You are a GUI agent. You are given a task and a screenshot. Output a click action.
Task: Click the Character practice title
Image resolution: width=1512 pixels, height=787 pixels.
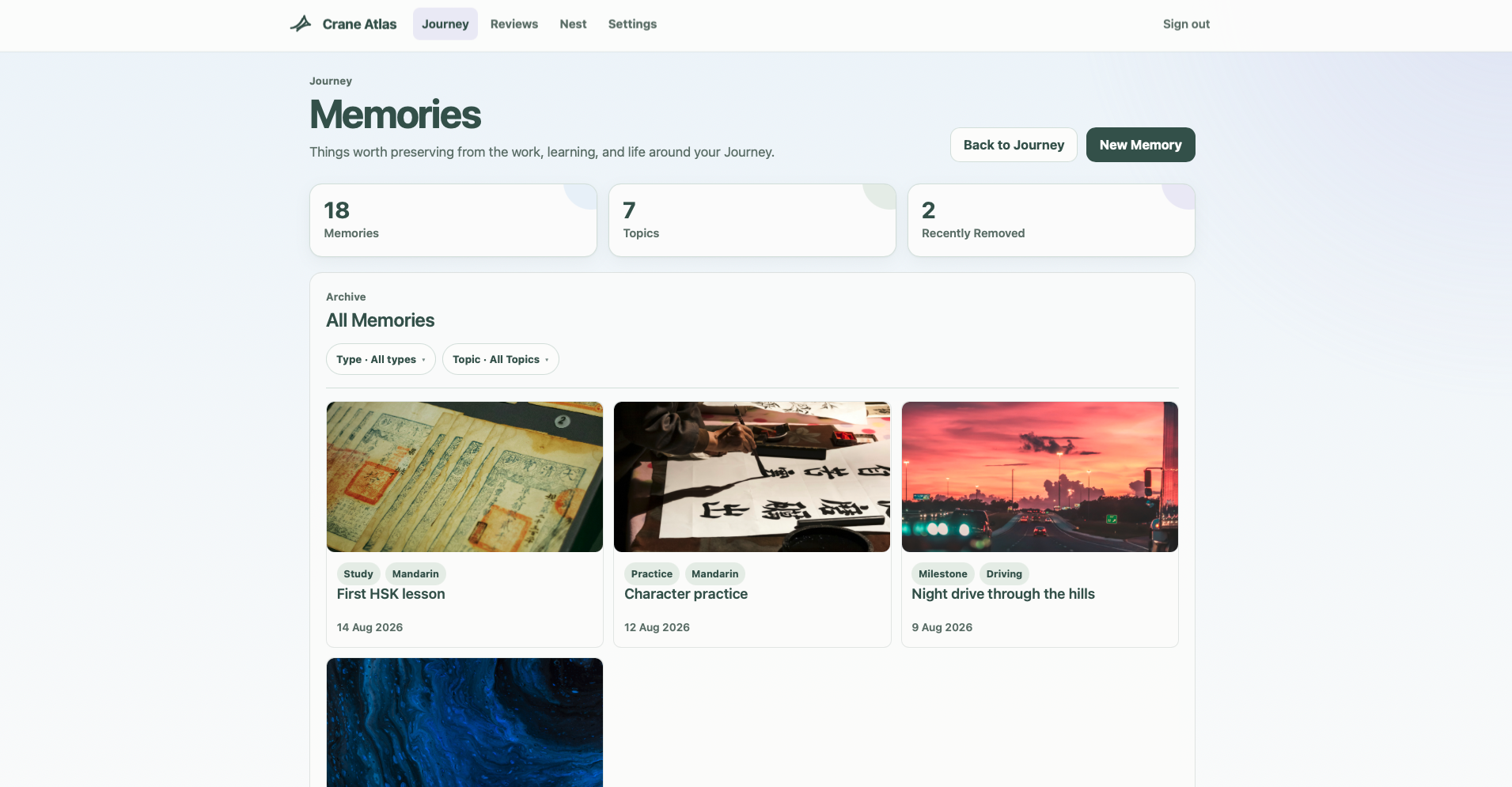click(x=686, y=594)
